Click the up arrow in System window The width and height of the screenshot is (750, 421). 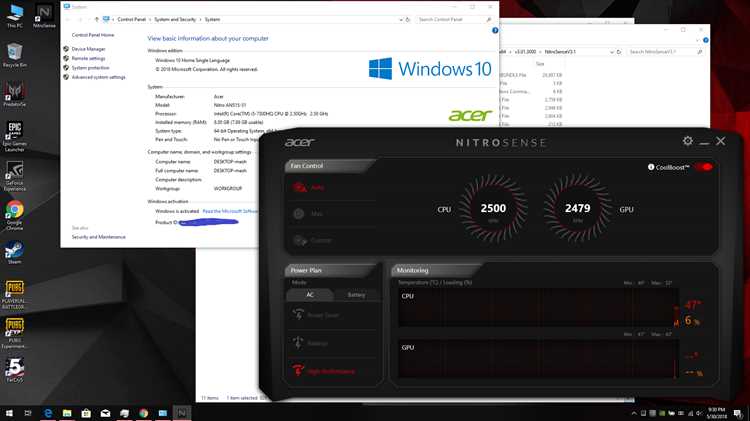click(97, 20)
